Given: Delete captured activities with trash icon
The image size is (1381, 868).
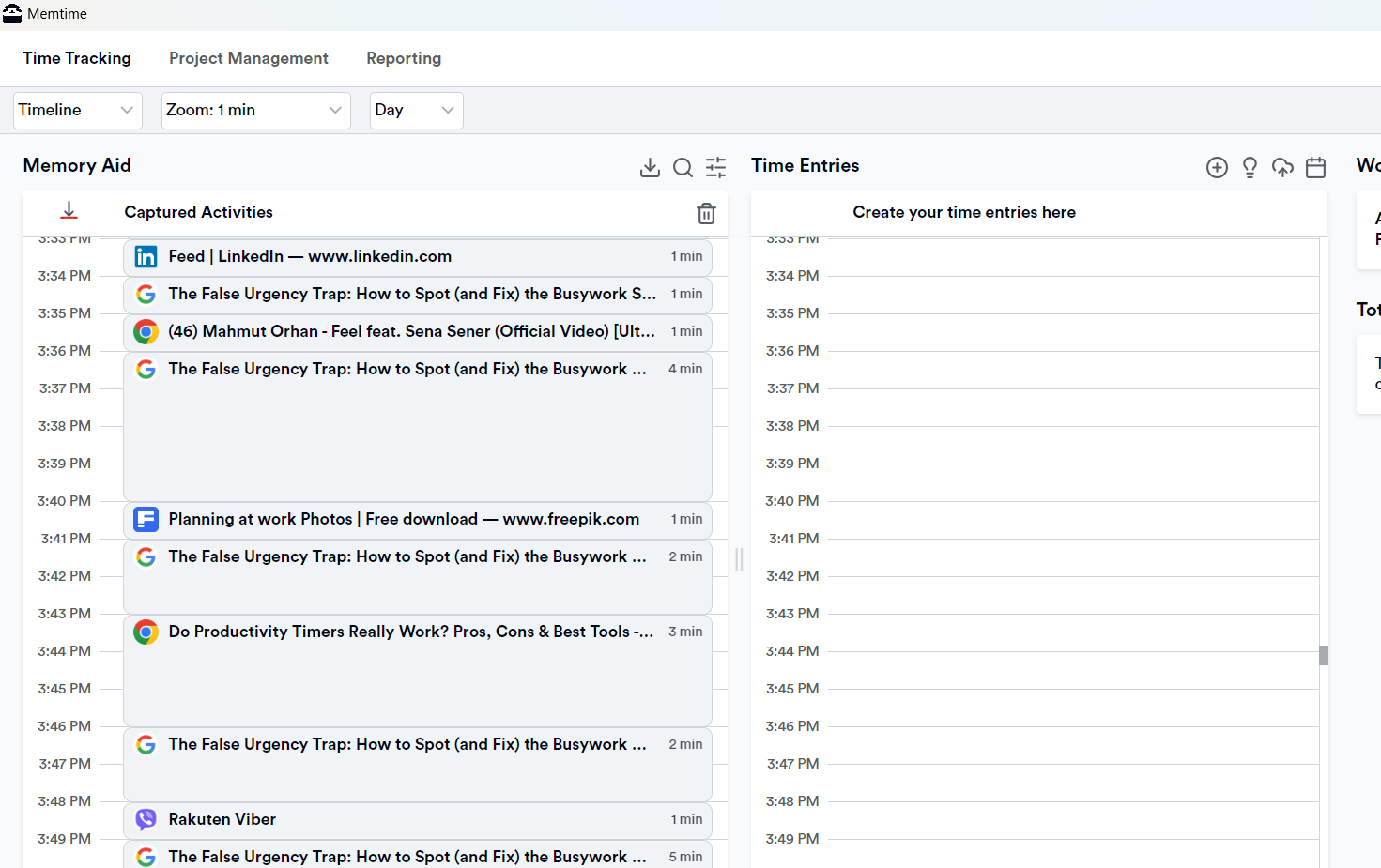Looking at the screenshot, I should (706, 213).
